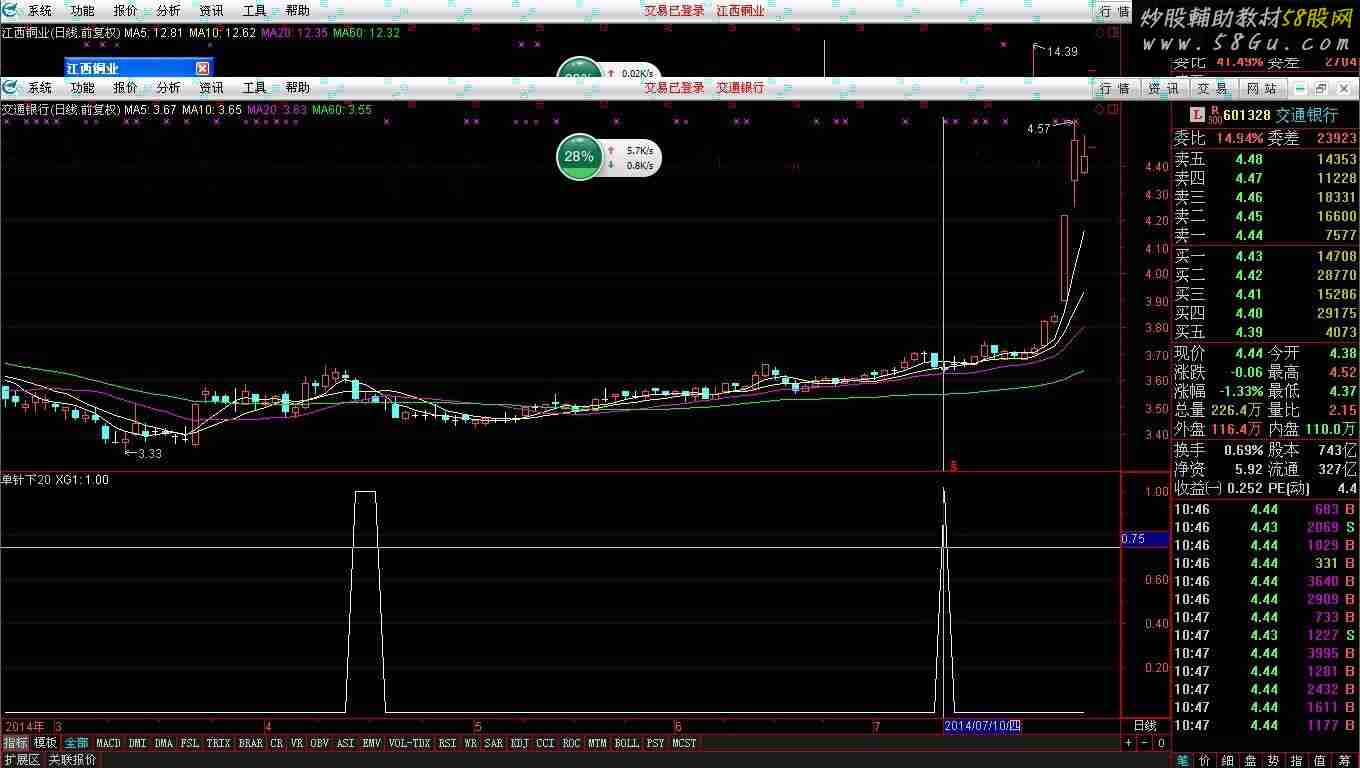Image resolution: width=1360 pixels, height=768 pixels.
Task: Open 系统 menu in the 江西铜业 window
Action: click(40, 11)
